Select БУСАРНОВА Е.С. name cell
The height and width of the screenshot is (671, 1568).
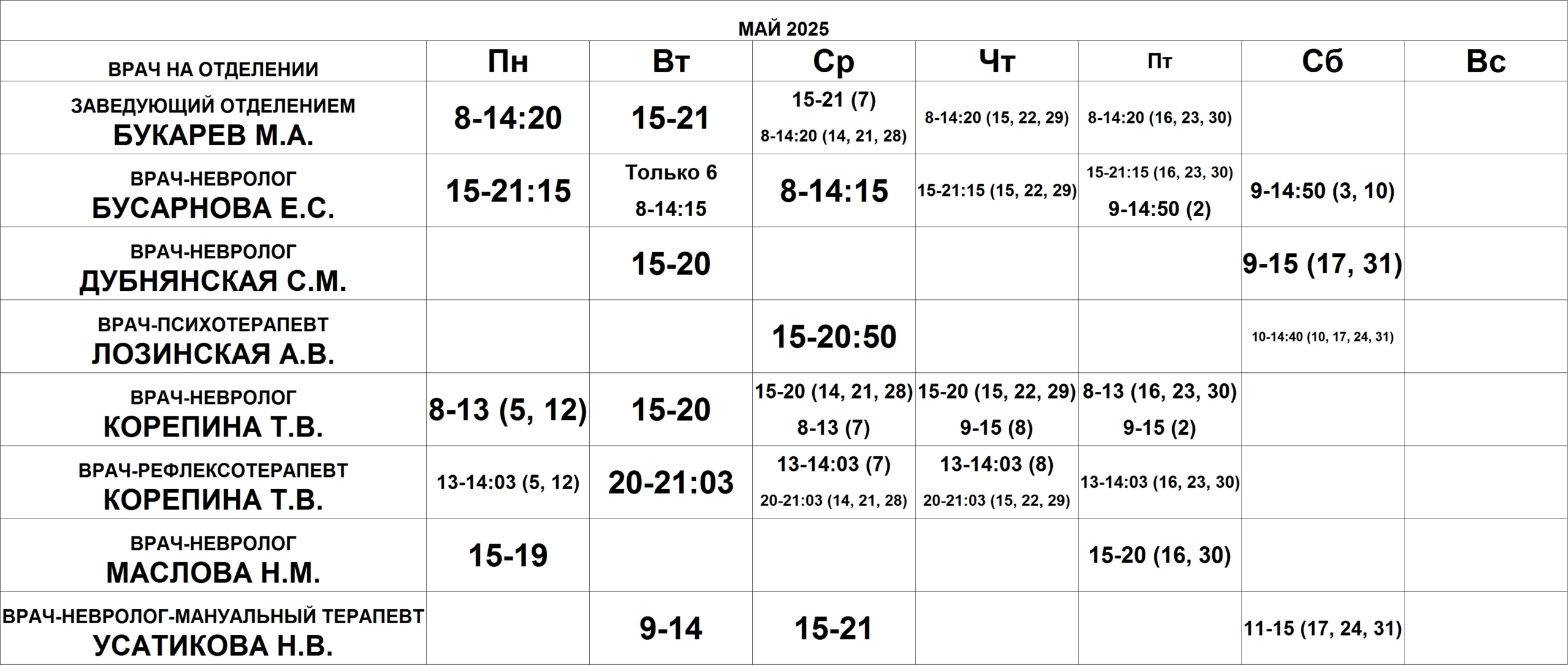pos(213,190)
